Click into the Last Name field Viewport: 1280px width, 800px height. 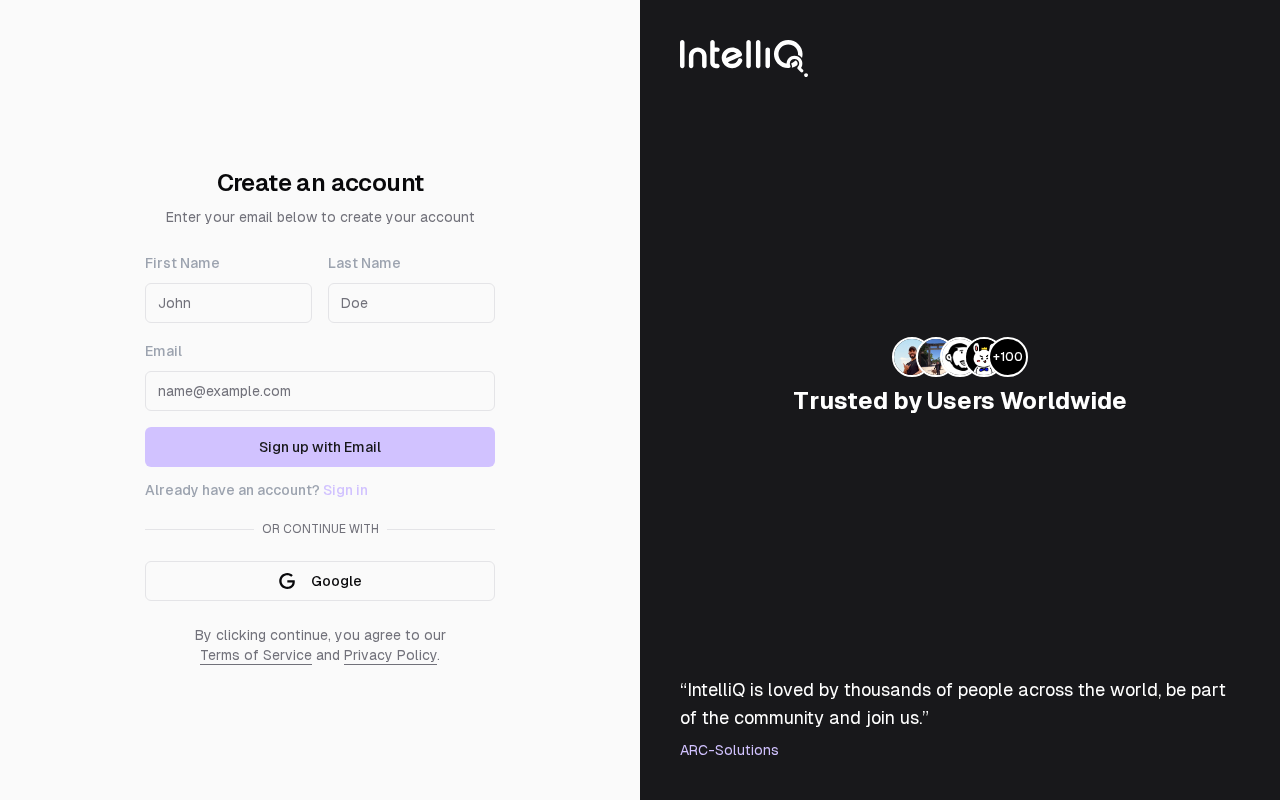411,303
